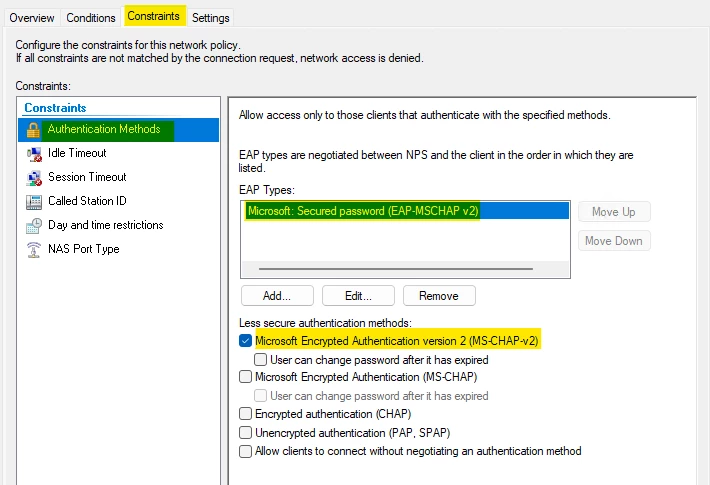The width and height of the screenshot is (710, 485).
Task: Select the Constraints tab
Action: tap(154, 16)
